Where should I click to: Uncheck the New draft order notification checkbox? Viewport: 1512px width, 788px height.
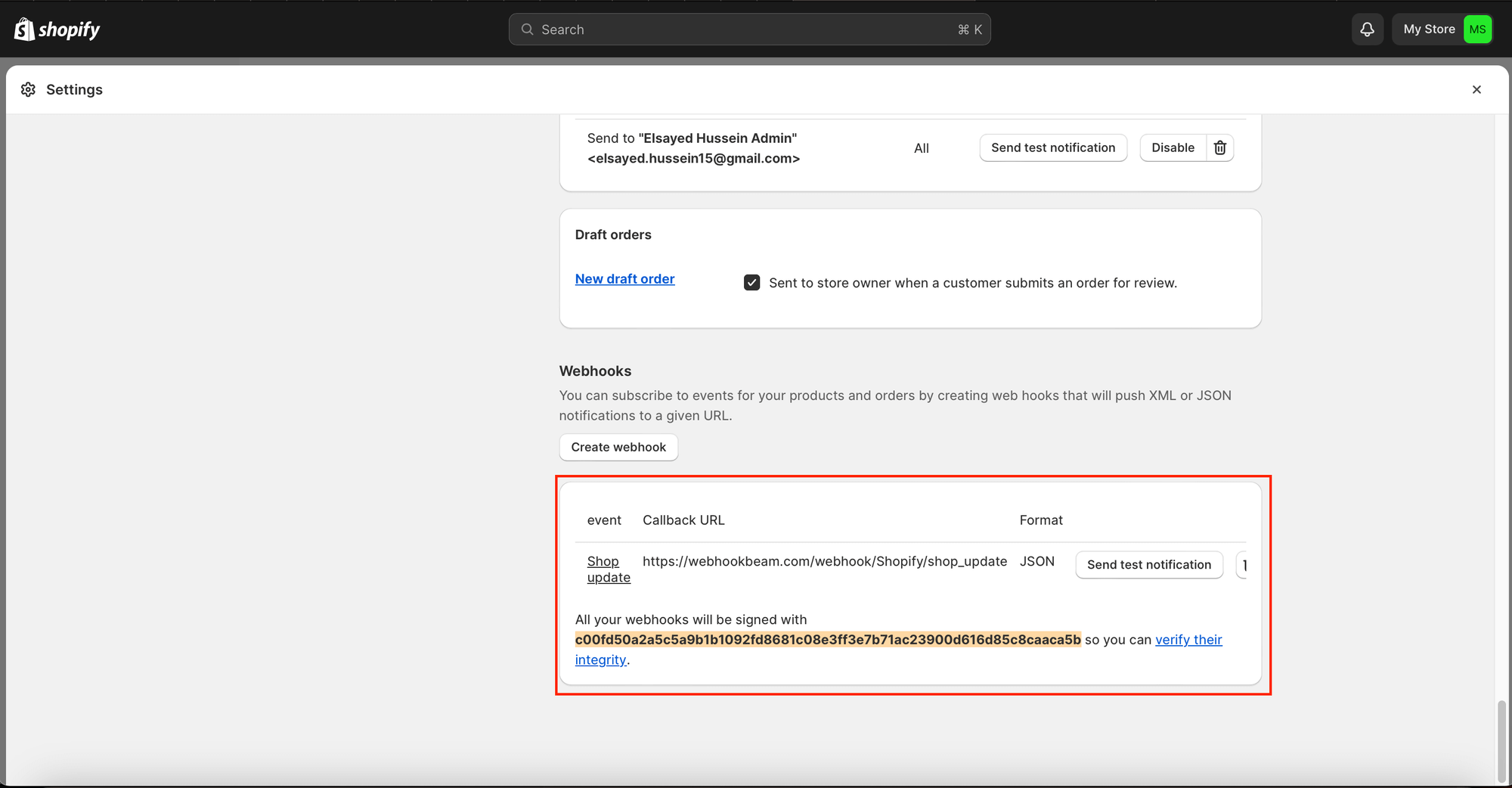point(751,283)
